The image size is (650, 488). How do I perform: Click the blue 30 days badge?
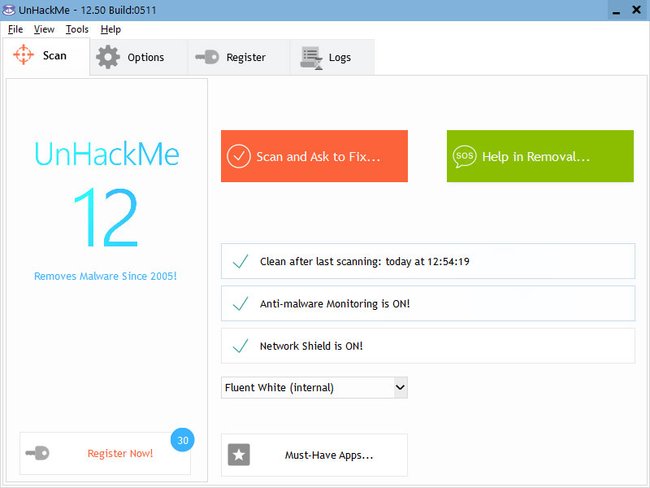click(182, 440)
